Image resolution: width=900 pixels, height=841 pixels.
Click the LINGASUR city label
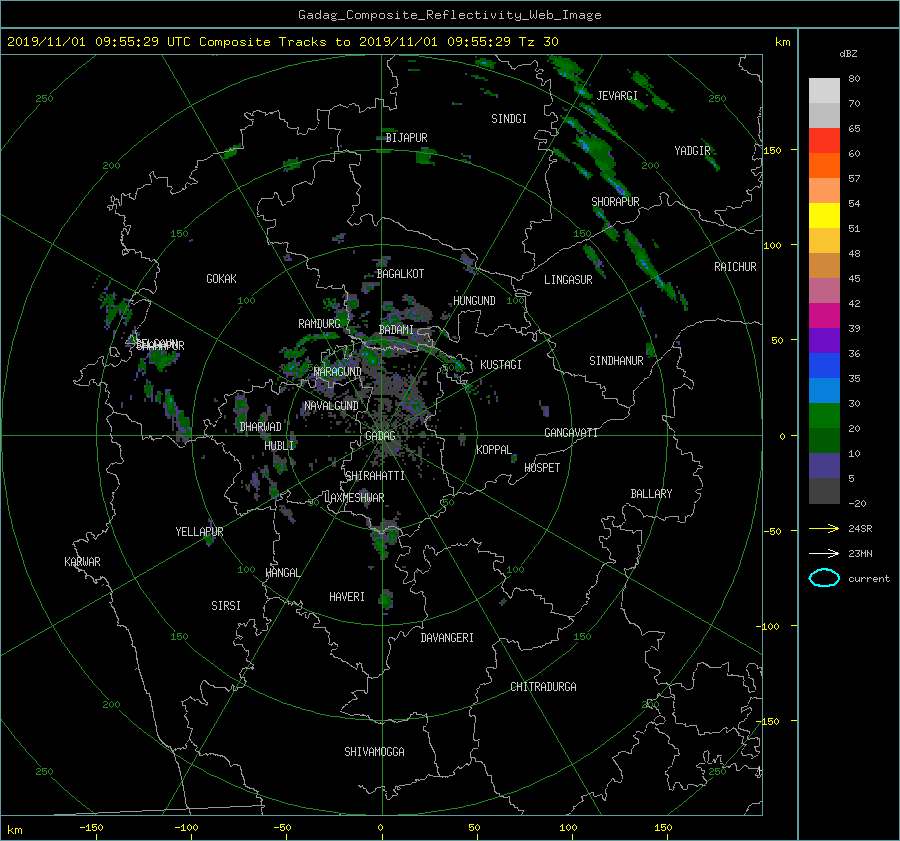[568, 280]
